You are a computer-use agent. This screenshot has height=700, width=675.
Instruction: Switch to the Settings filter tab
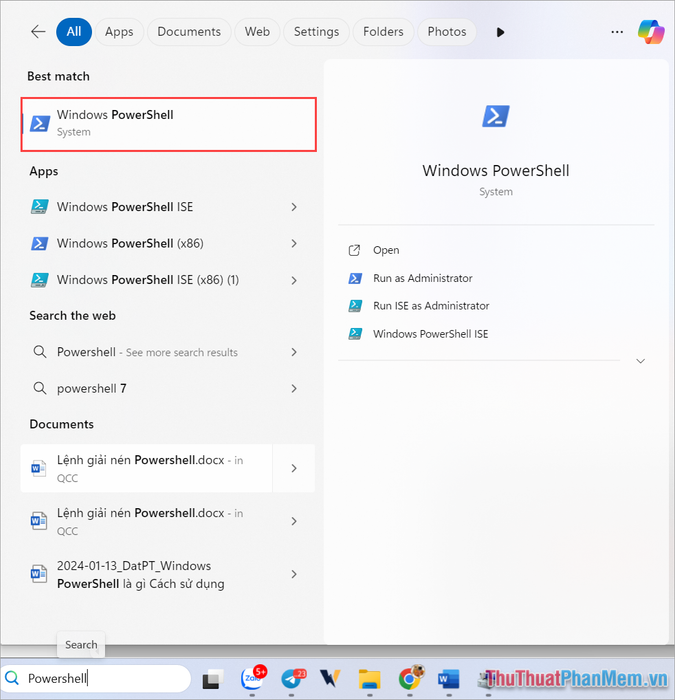[316, 32]
